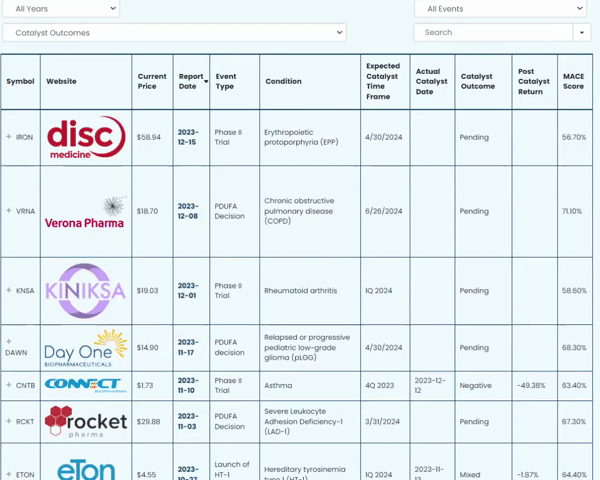Click the Event Type column header
The width and height of the screenshot is (600, 480).
pos(226,82)
